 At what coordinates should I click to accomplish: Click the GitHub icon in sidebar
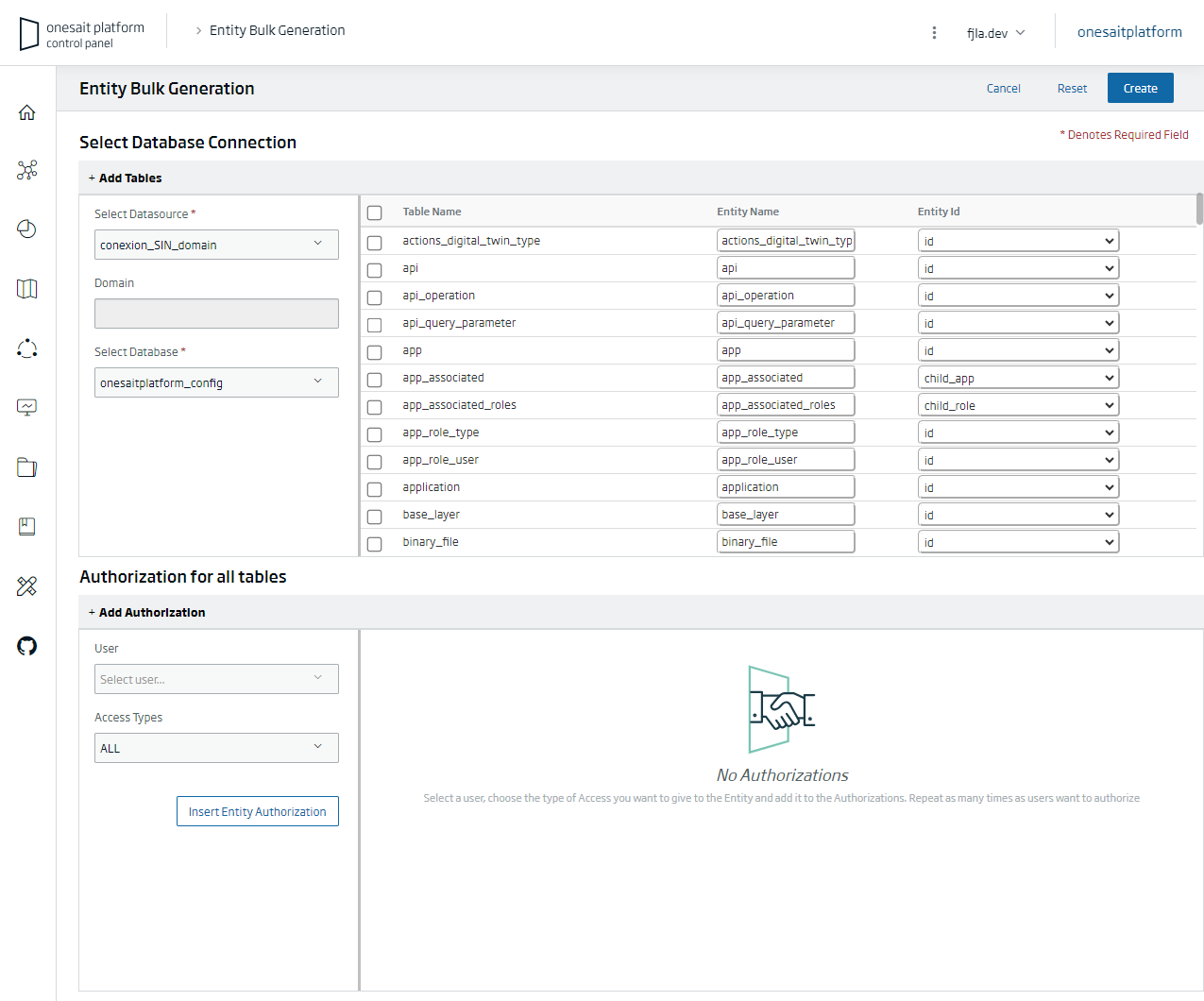coord(27,646)
